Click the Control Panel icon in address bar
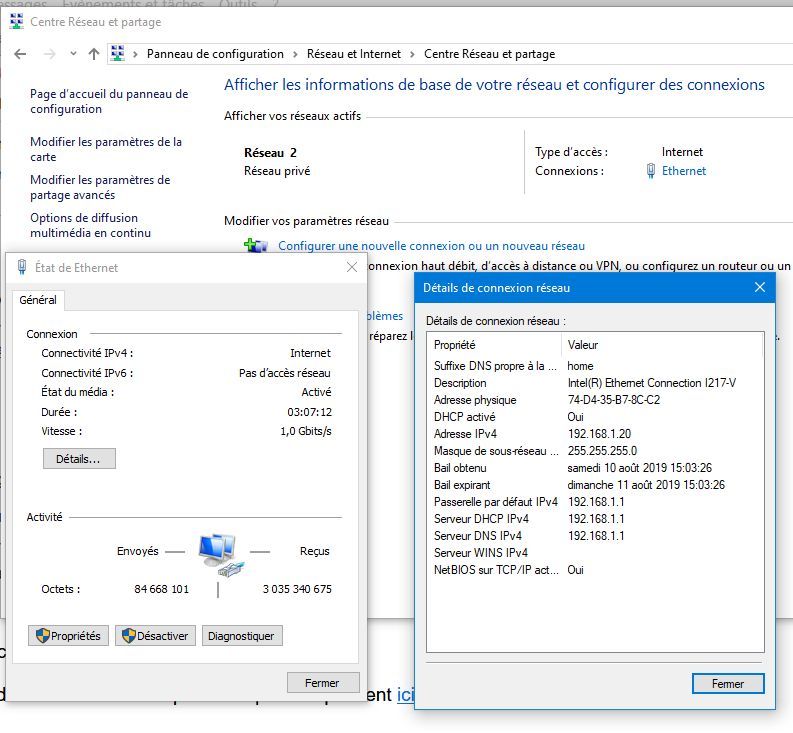 (118, 54)
